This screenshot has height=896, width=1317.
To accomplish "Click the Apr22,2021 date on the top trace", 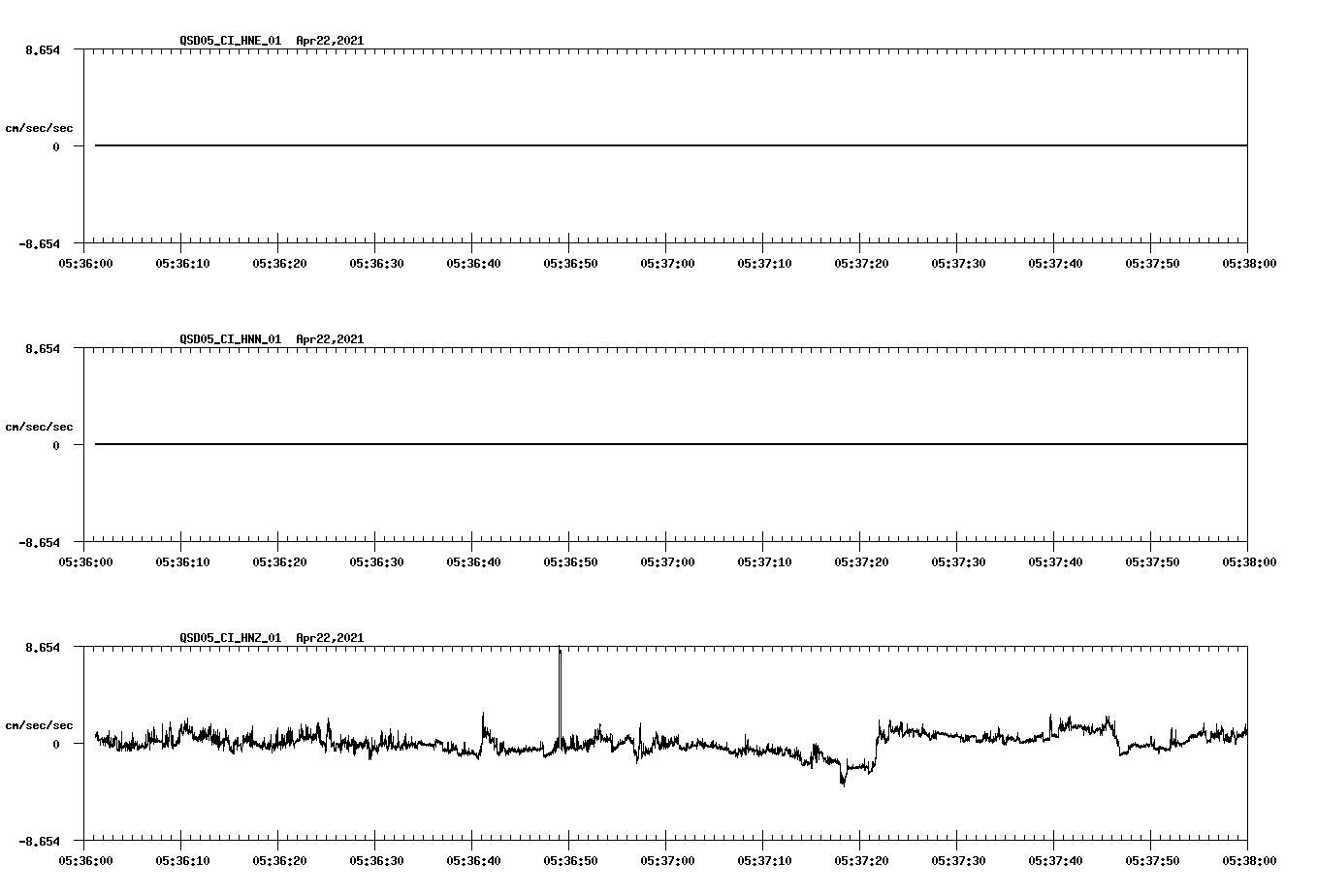I will click(x=330, y=41).
